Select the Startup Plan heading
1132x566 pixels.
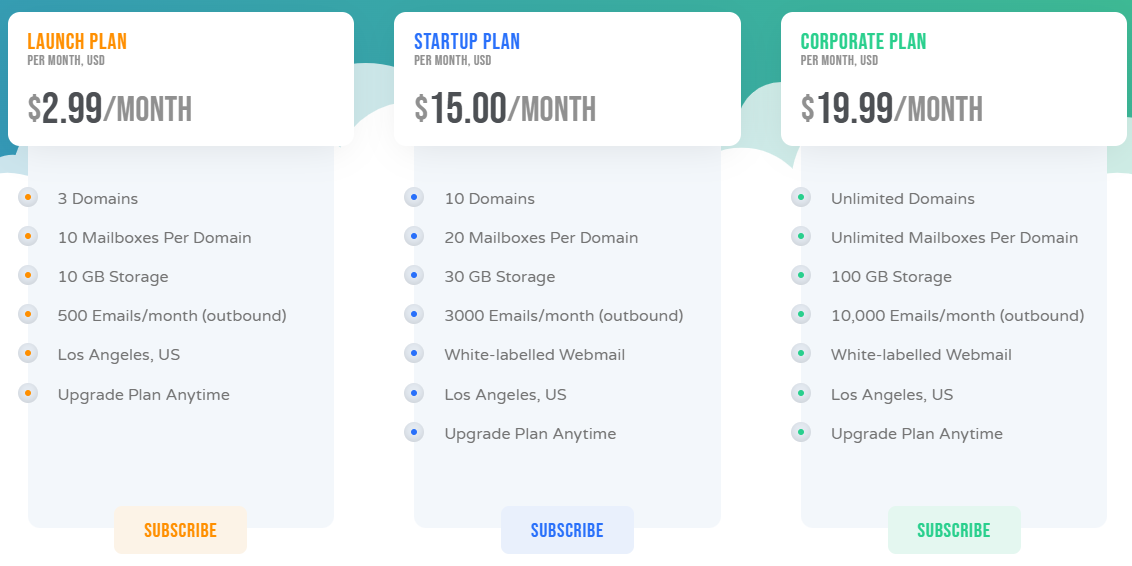pos(467,42)
